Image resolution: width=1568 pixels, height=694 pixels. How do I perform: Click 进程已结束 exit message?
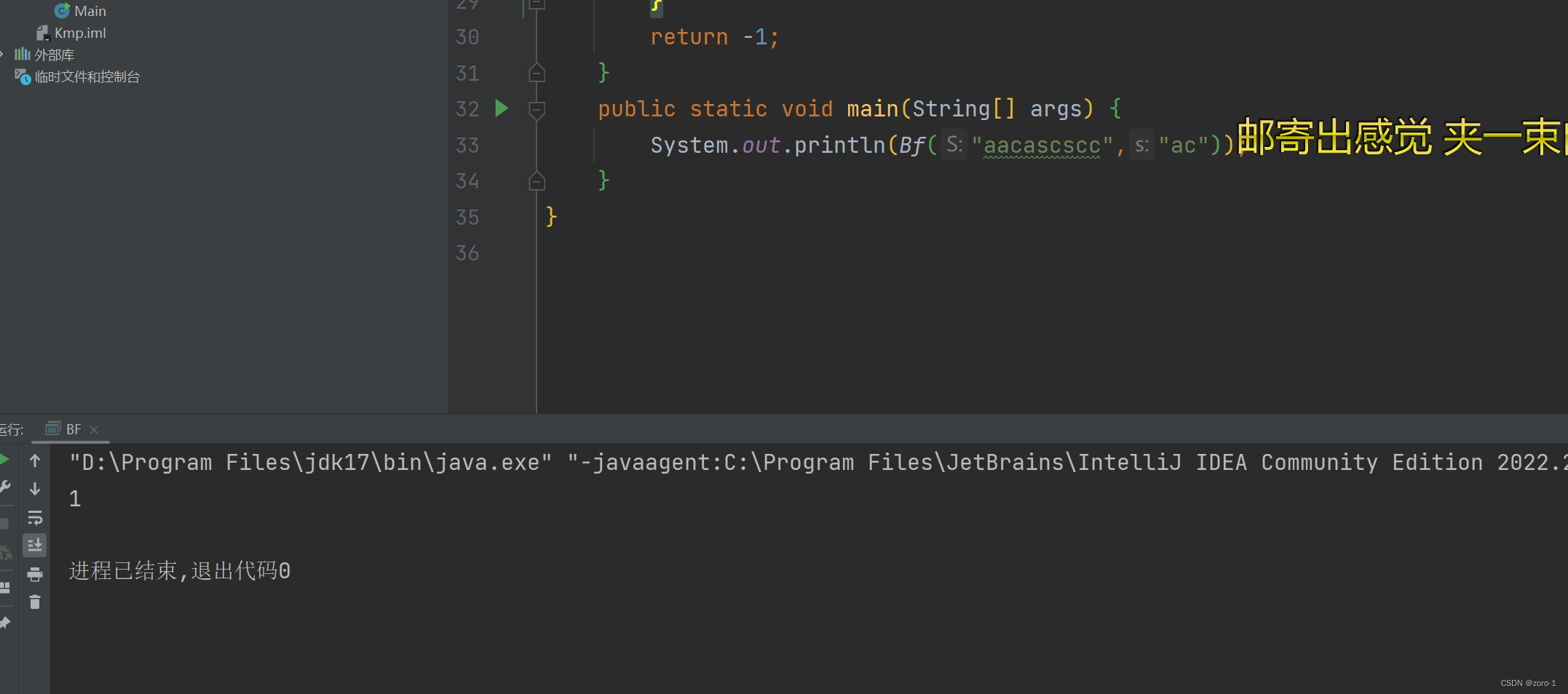[180, 571]
